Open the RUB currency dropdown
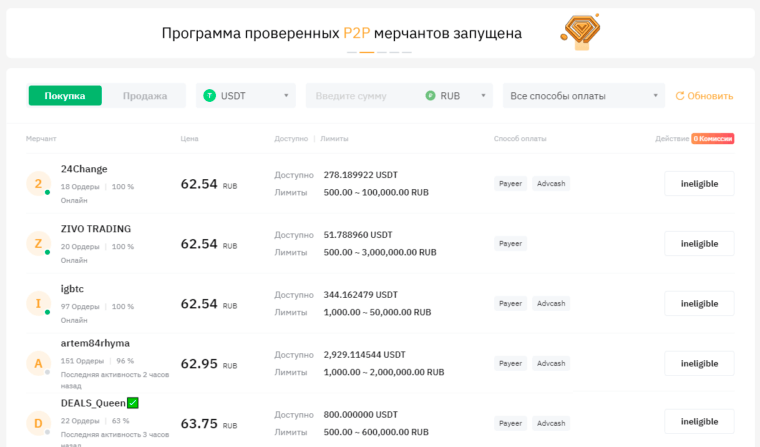The image size is (760, 447). tap(456, 96)
